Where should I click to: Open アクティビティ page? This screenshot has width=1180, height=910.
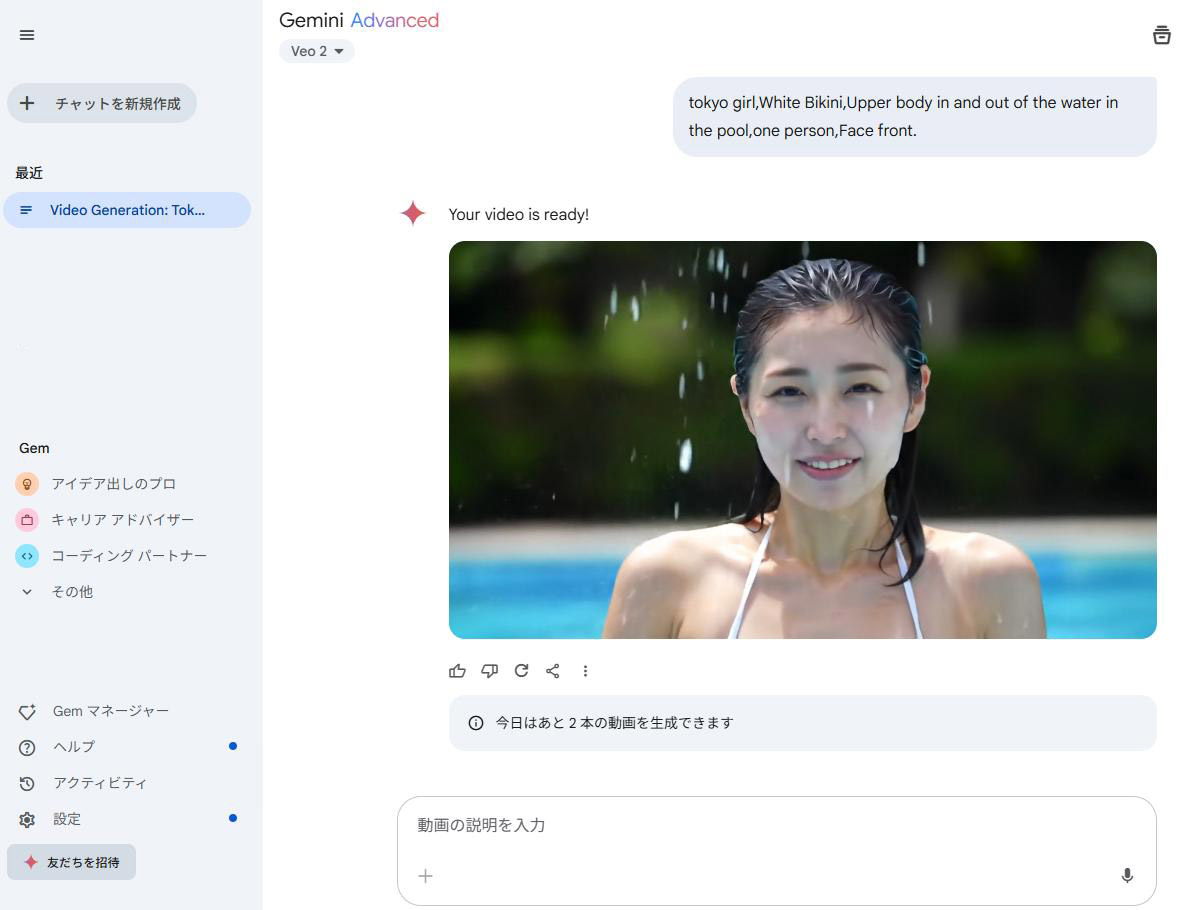click(x=100, y=783)
